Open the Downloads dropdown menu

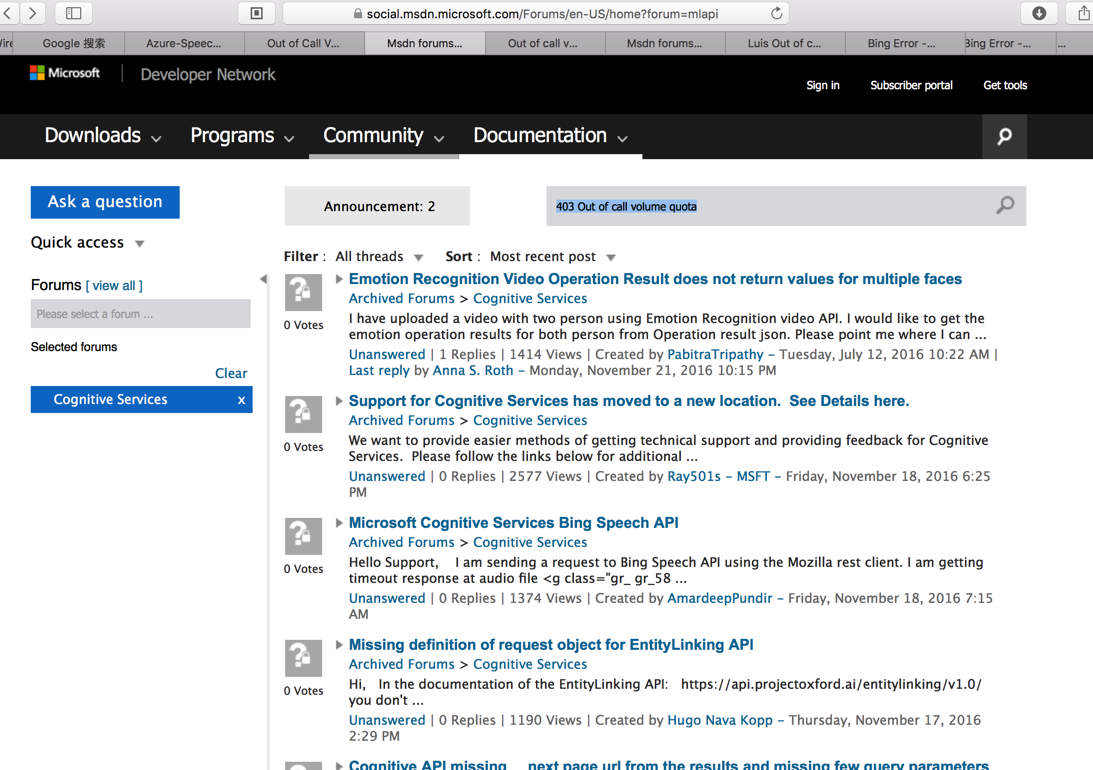click(x=102, y=136)
